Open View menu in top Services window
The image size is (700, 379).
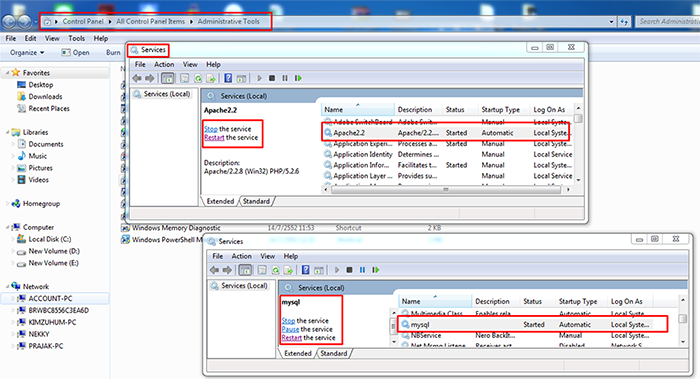coord(190,64)
